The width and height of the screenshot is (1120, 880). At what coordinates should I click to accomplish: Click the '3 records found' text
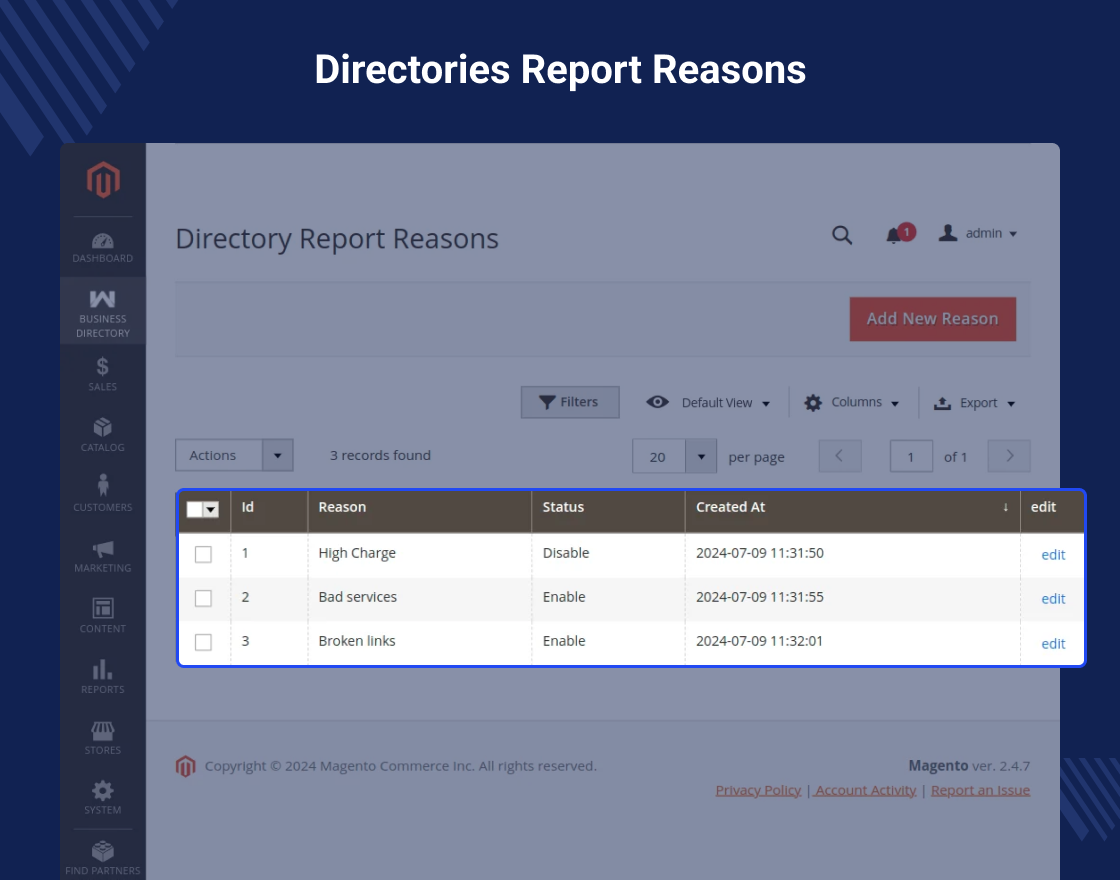coord(380,455)
